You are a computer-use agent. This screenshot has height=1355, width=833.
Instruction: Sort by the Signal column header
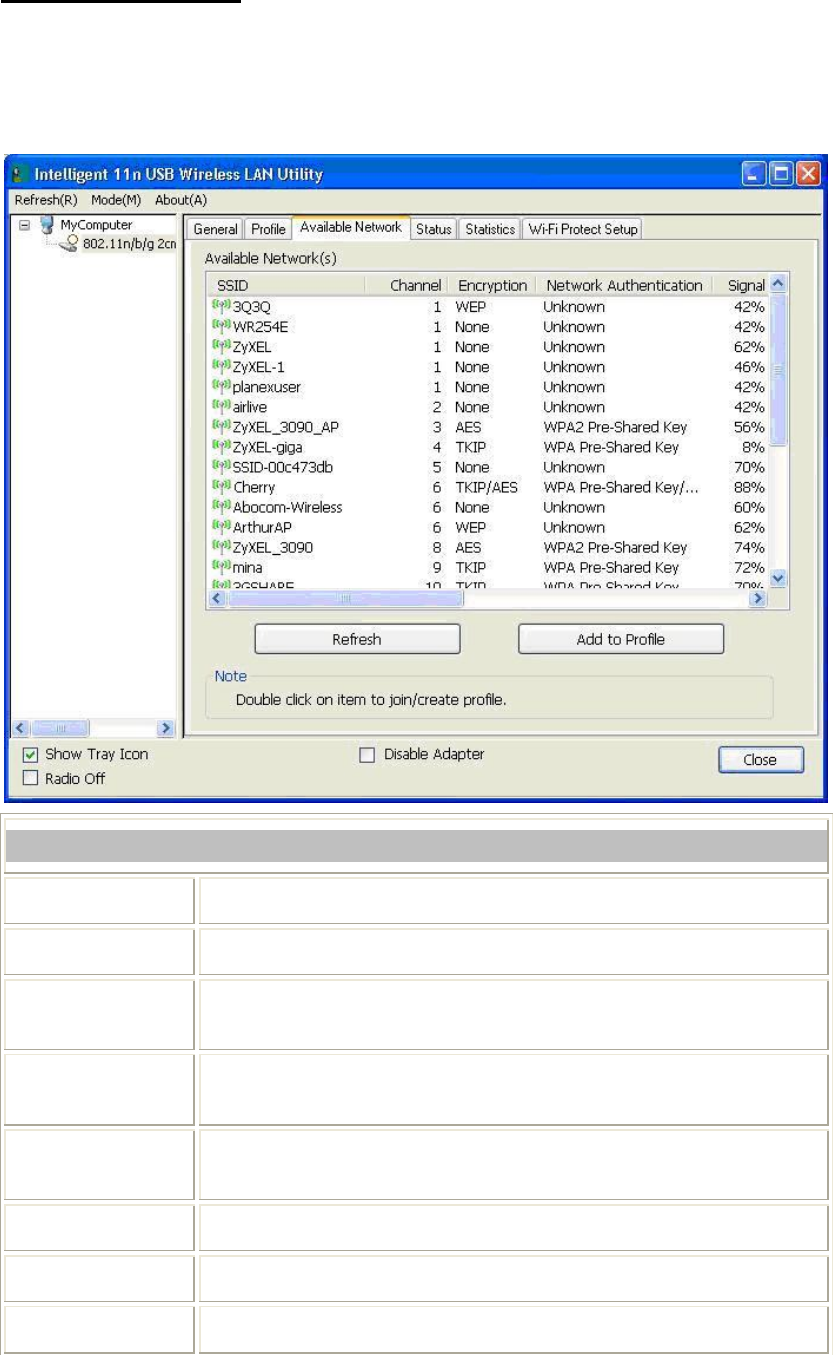[x=741, y=285]
